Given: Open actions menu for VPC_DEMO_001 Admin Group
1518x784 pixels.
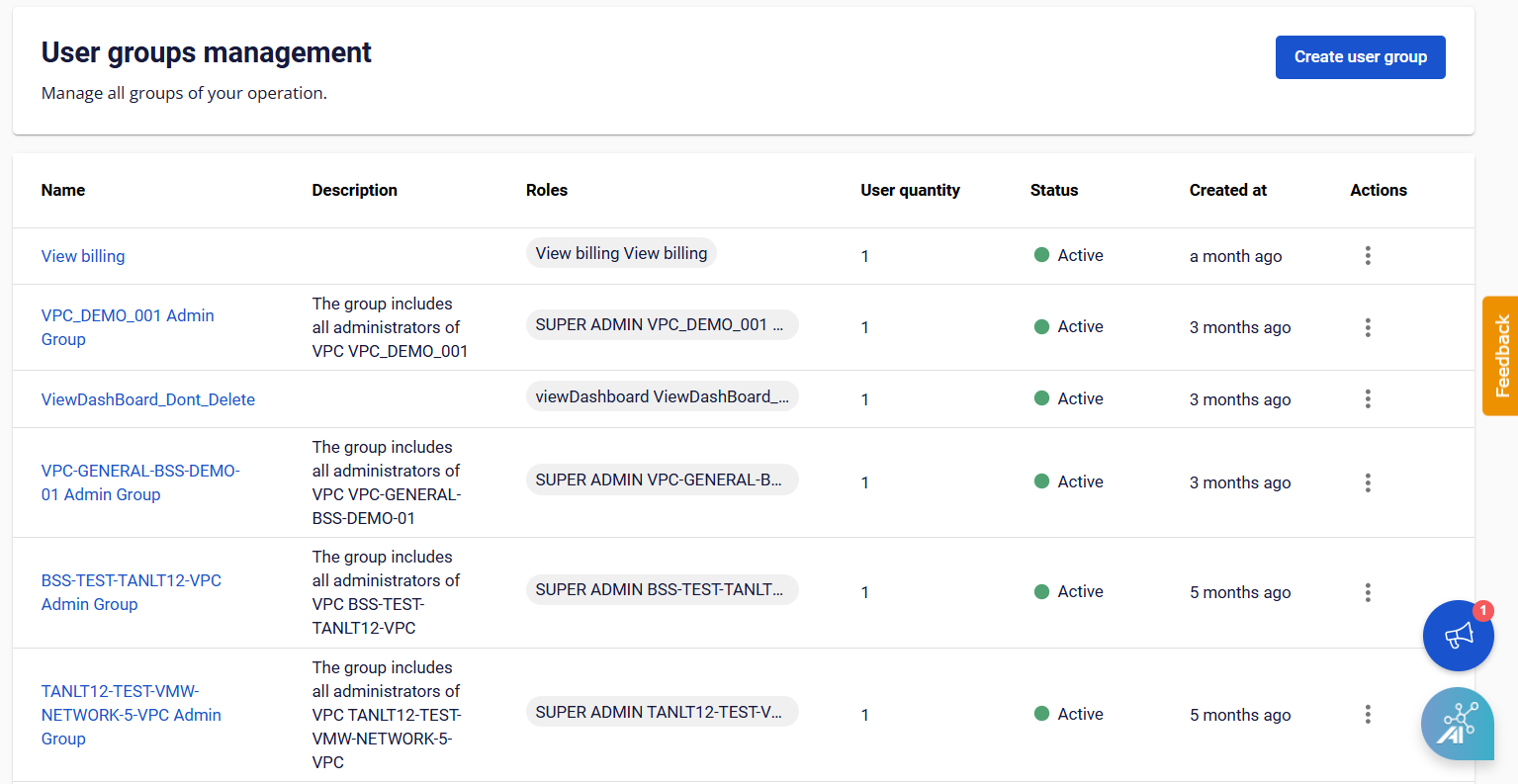Looking at the screenshot, I should point(1368,327).
